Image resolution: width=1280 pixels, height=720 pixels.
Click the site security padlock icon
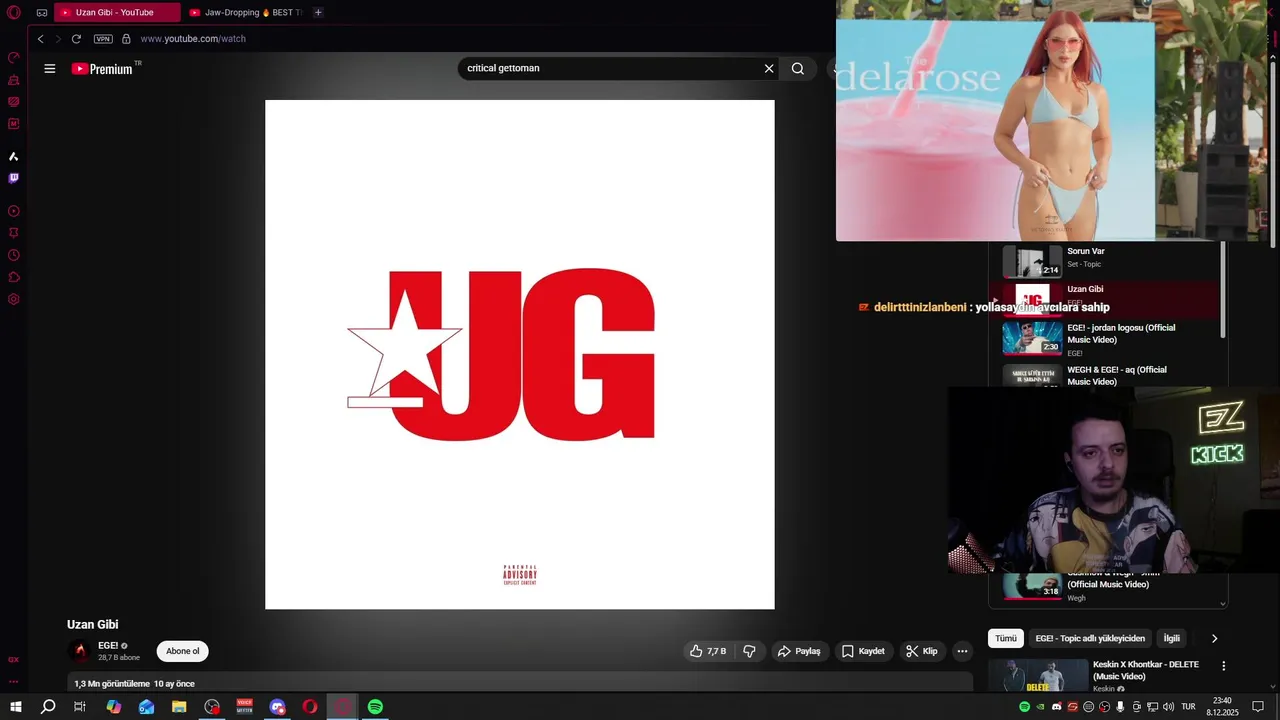(x=126, y=39)
